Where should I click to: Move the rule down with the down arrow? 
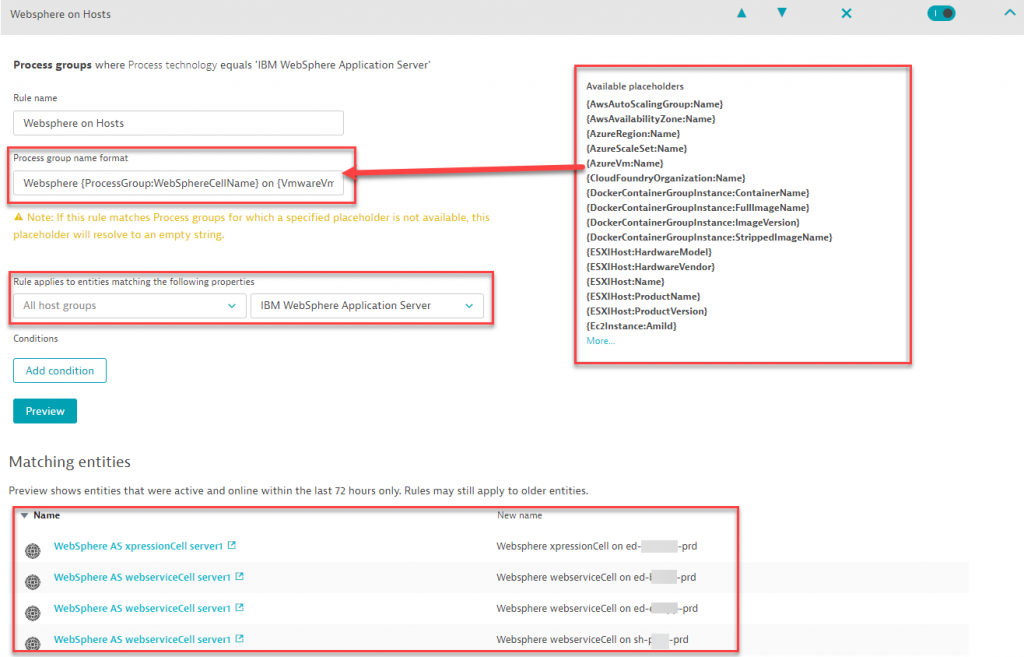point(782,14)
